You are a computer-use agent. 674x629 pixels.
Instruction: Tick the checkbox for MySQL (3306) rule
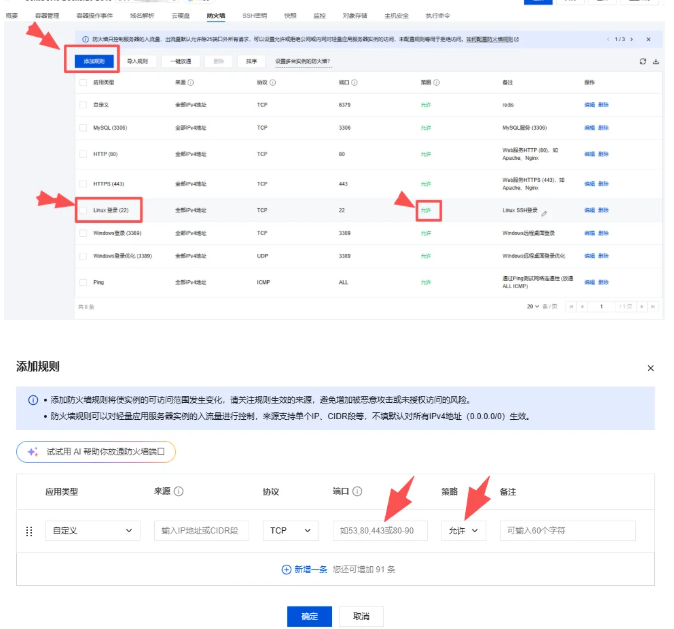tap(83, 128)
